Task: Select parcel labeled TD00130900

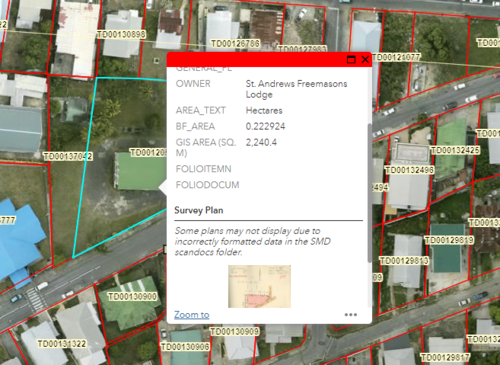Action: point(133,296)
